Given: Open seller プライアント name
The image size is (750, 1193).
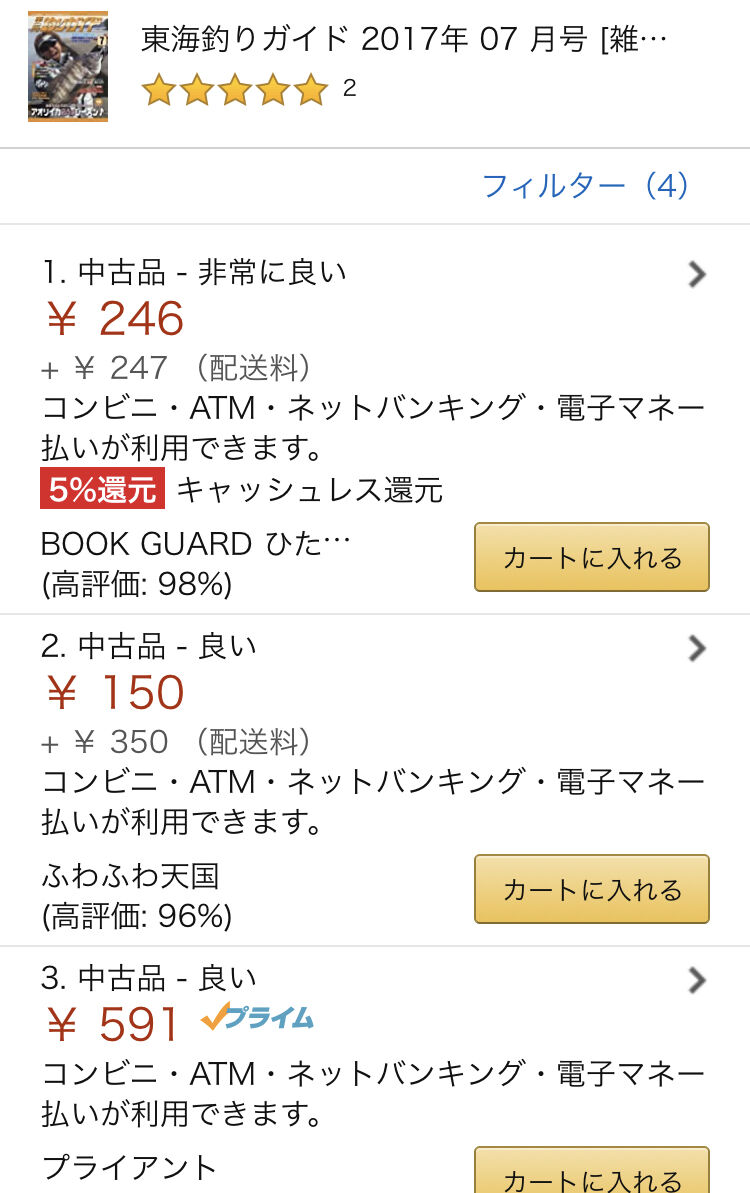Looking at the screenshot, I should click(129, 1167).
